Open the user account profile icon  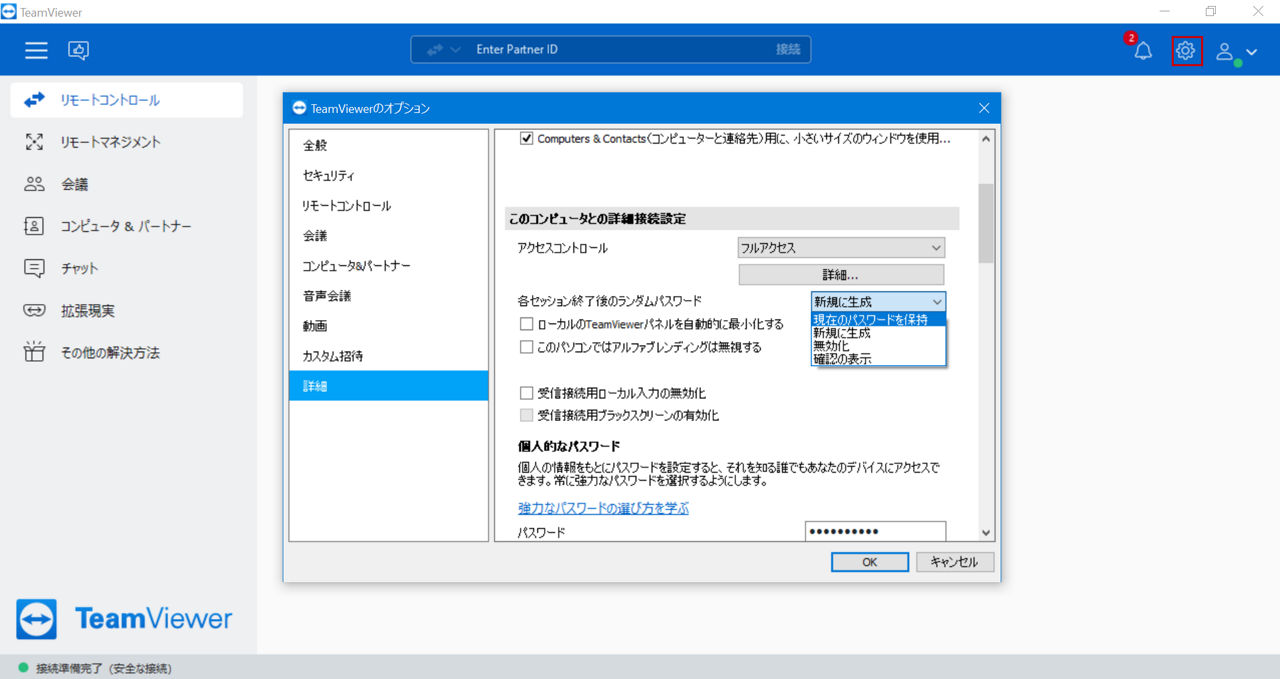click(x=1236, y=52)
